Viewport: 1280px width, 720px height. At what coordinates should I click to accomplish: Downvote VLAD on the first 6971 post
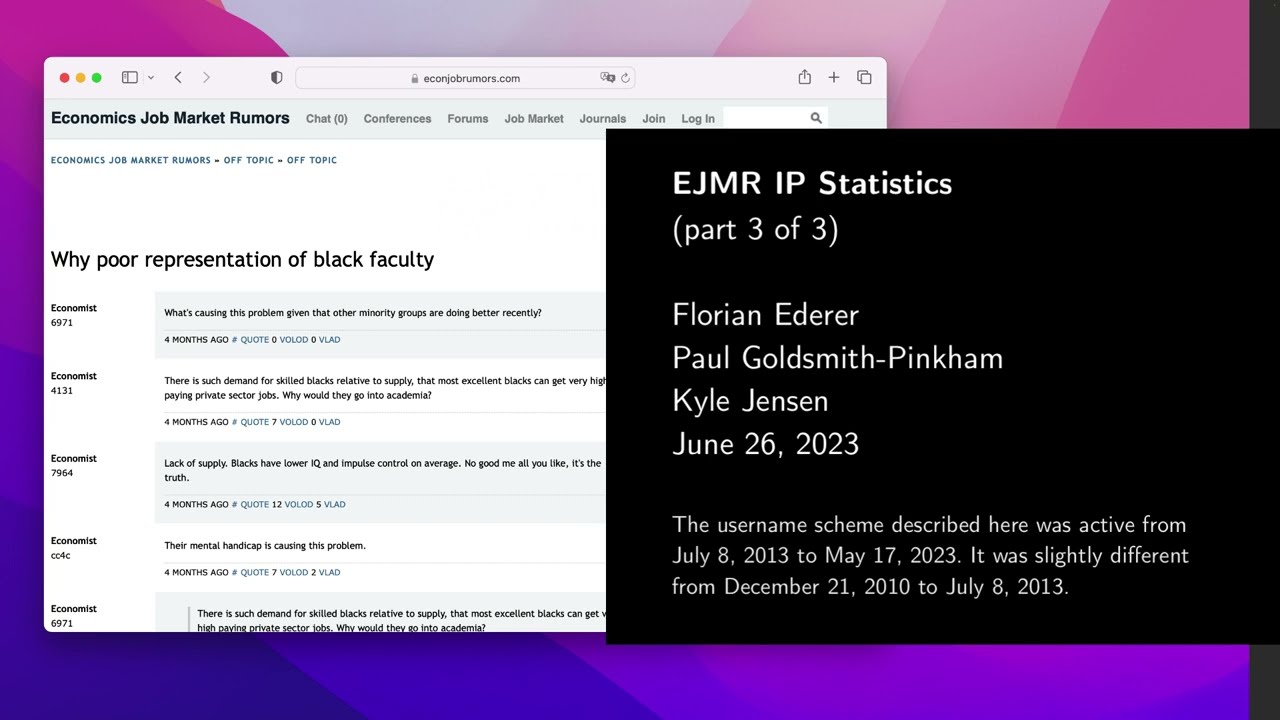point(329,340)
